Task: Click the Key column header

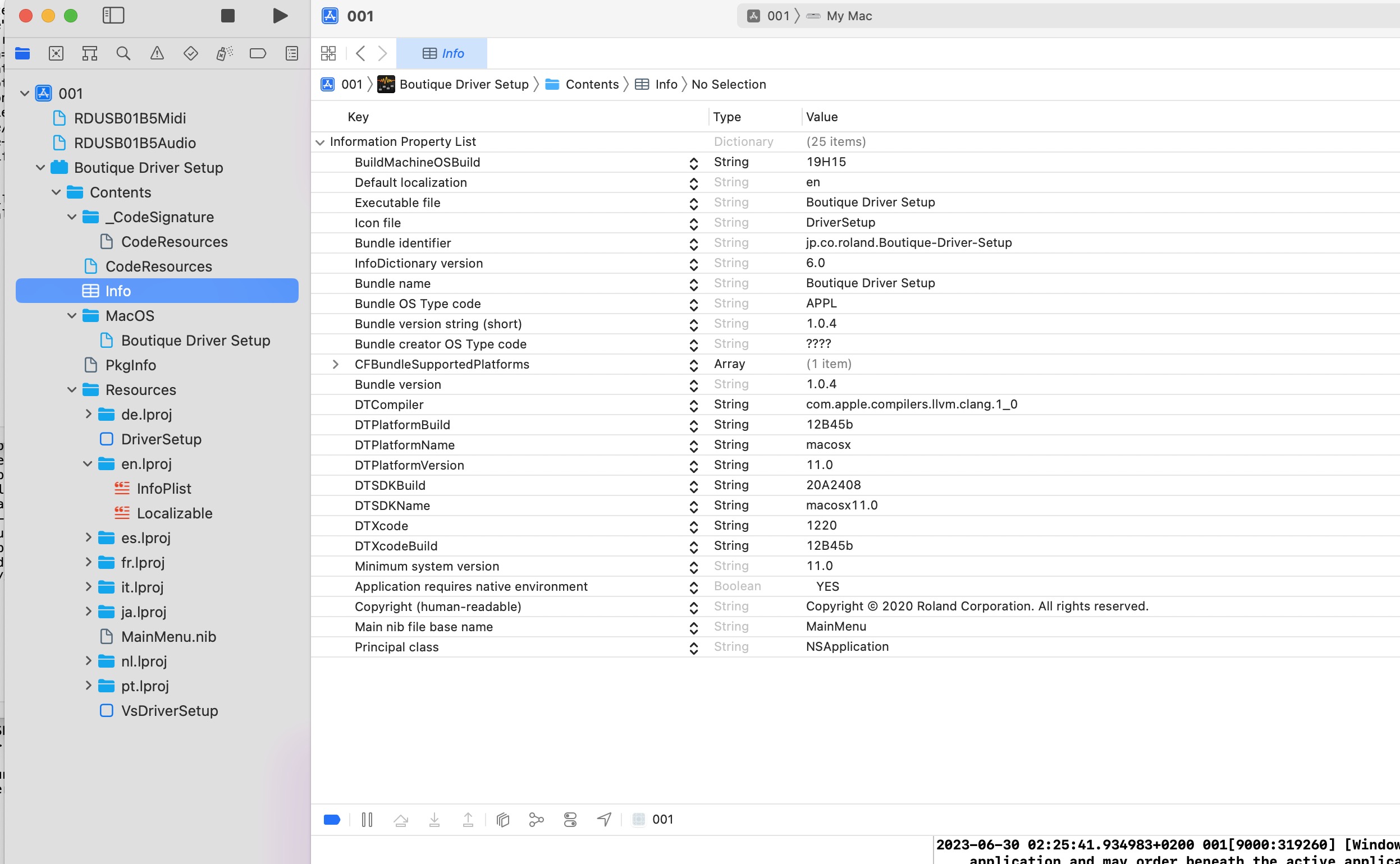Action: pos(358,117)
